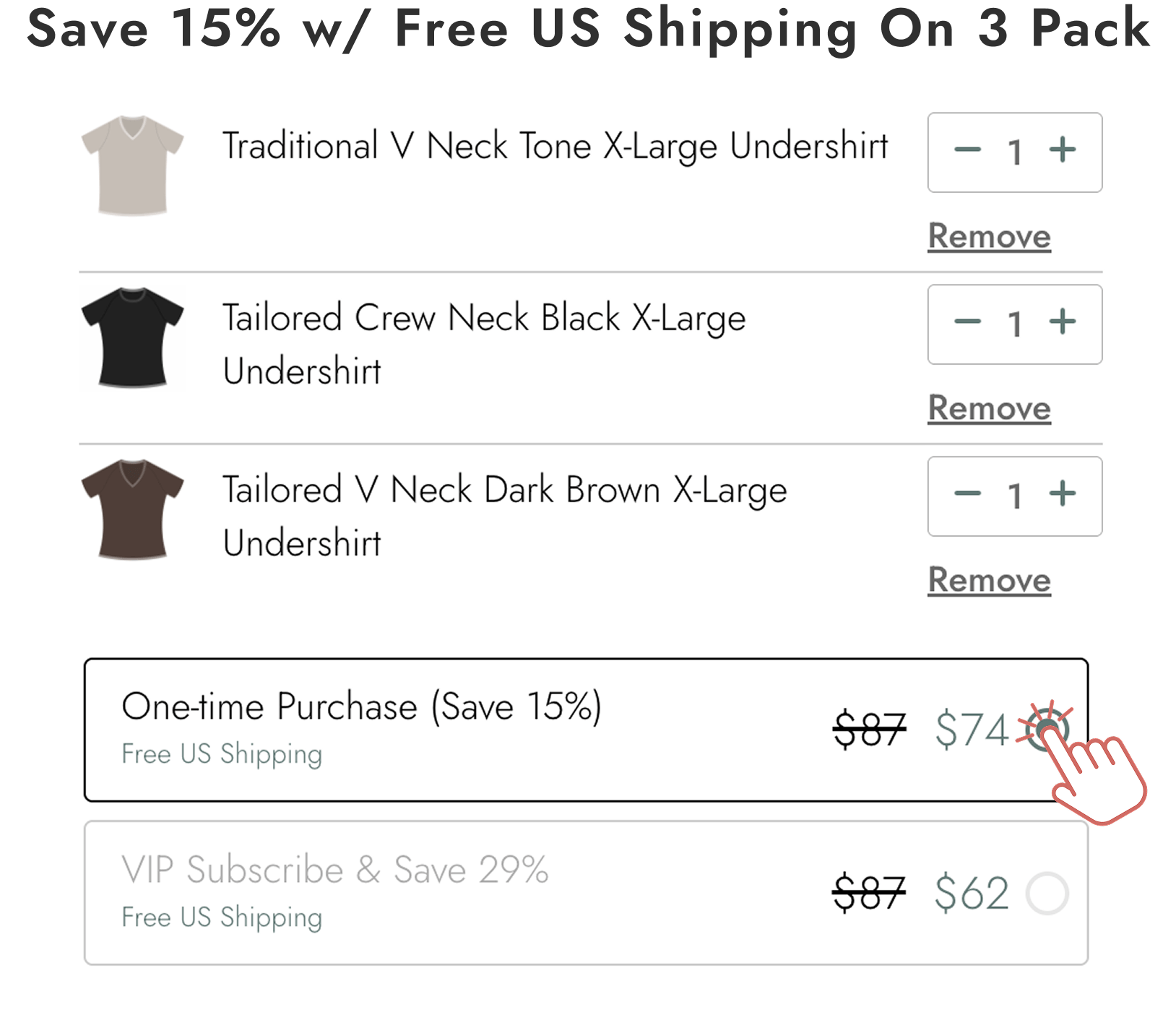Remove the Tailored Crew Neck Black undershirt
1176x1020 pixels.
[x=988, y=407]
